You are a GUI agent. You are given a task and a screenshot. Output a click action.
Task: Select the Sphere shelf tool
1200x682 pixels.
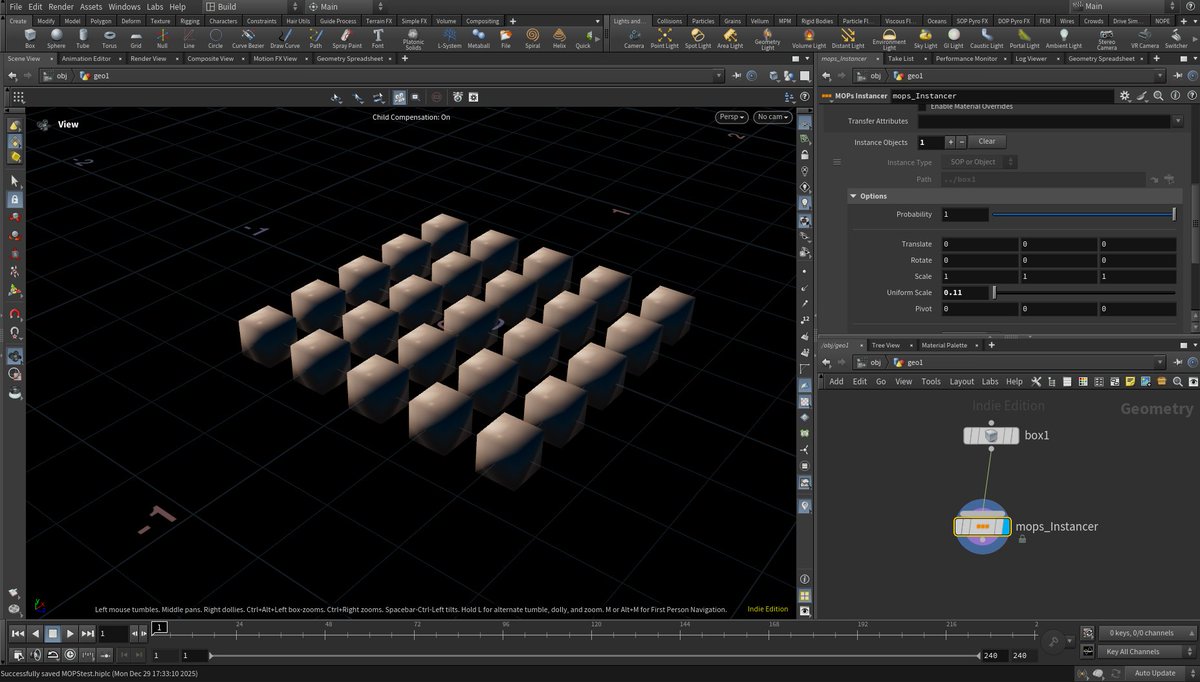pyautogui.click(x=56, y=38)
